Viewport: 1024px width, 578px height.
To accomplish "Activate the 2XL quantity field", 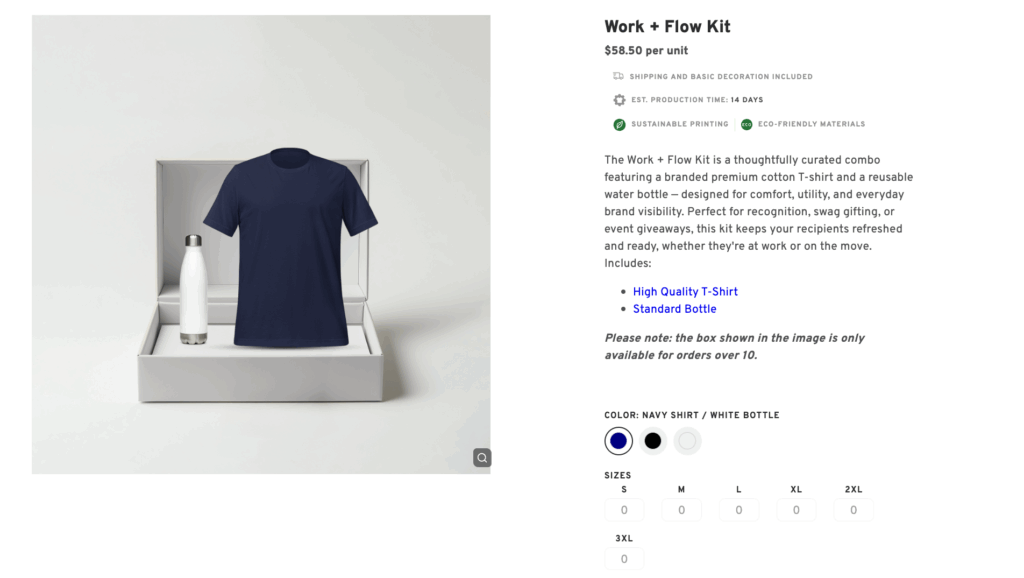I will coord(853,510).
